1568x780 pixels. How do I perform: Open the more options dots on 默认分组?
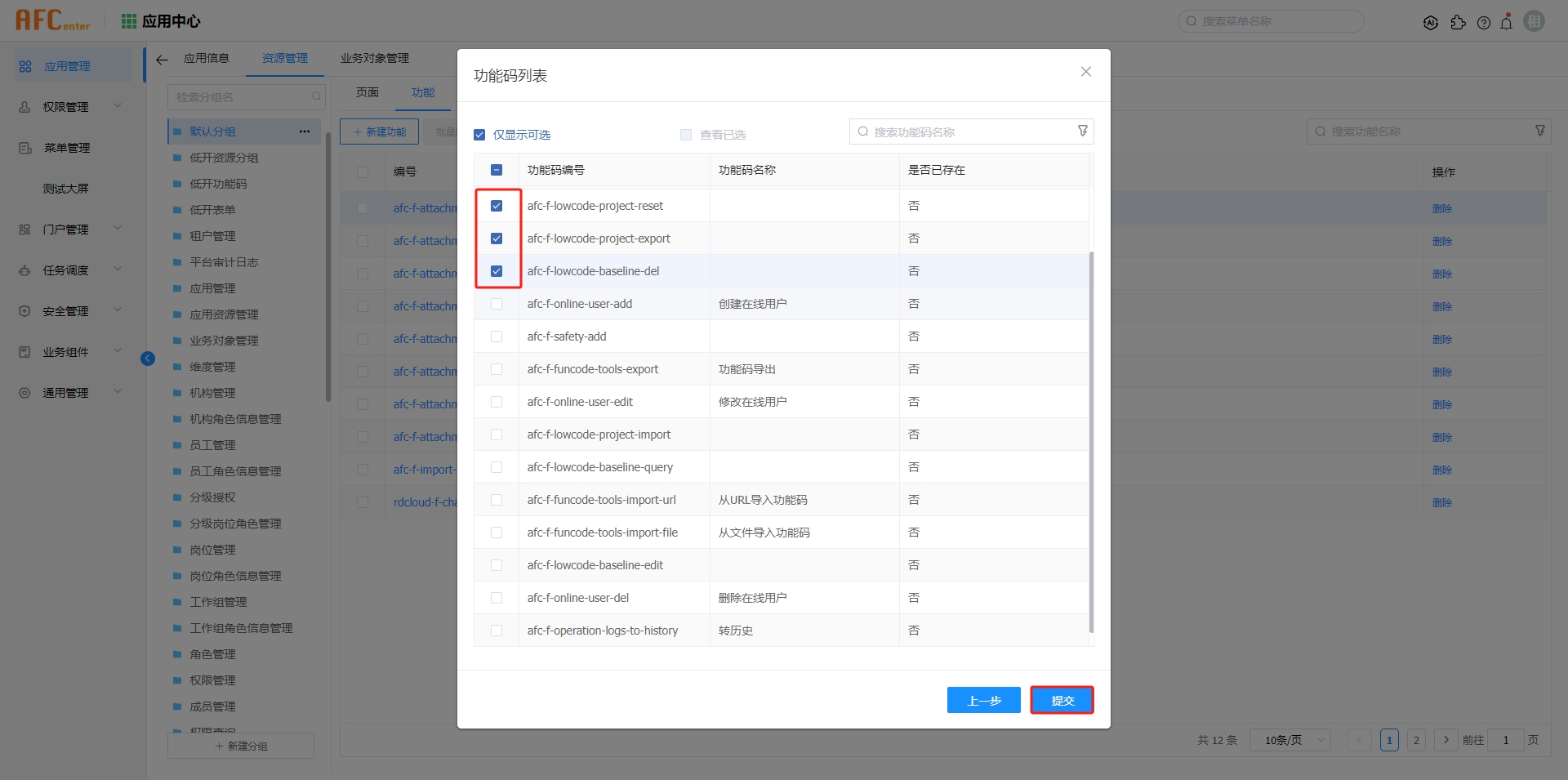click(305, 131)
